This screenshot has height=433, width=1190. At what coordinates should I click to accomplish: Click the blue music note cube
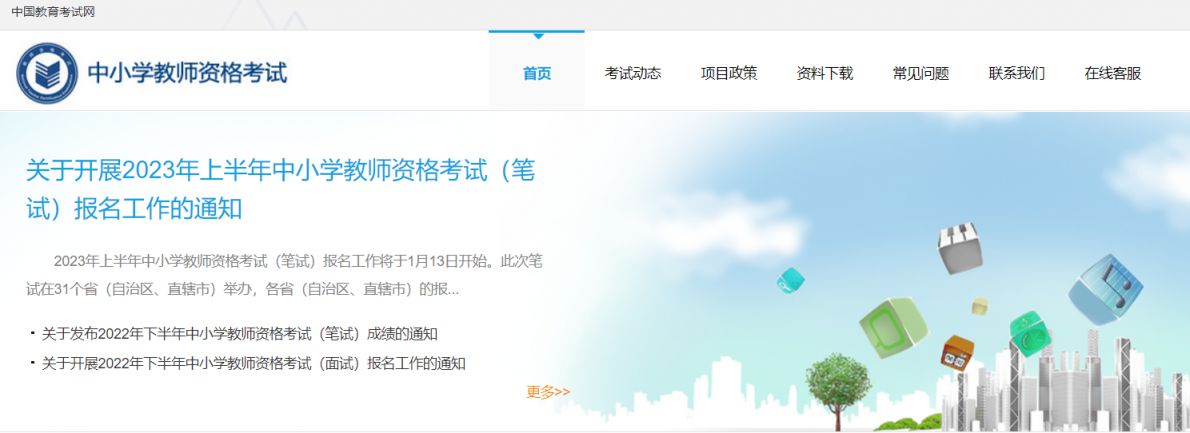(1106, 289)
